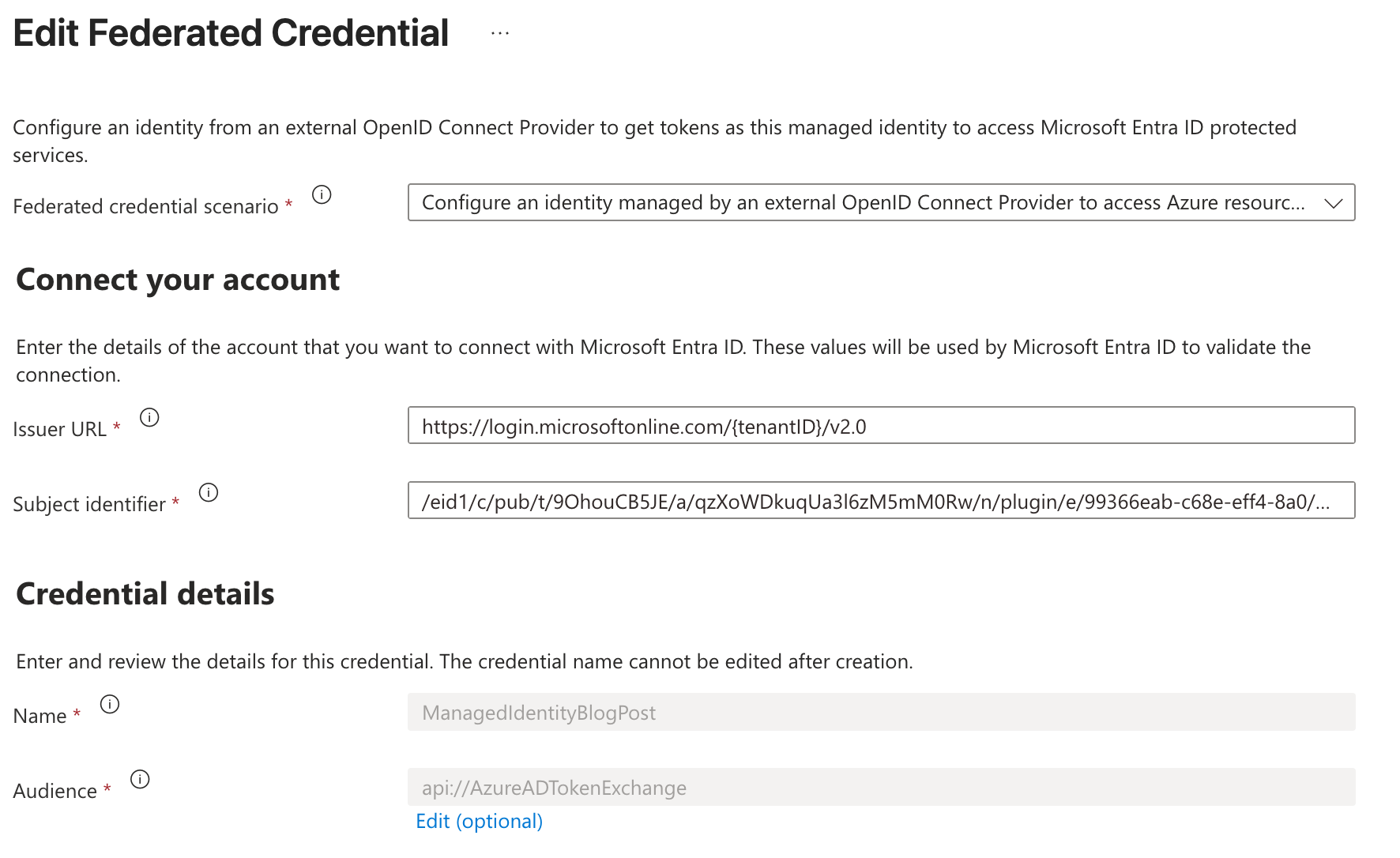Expand the Federated credential scenario dropdown chevron
This screenshot has height=858, width=1400.
coord(1333,203)
